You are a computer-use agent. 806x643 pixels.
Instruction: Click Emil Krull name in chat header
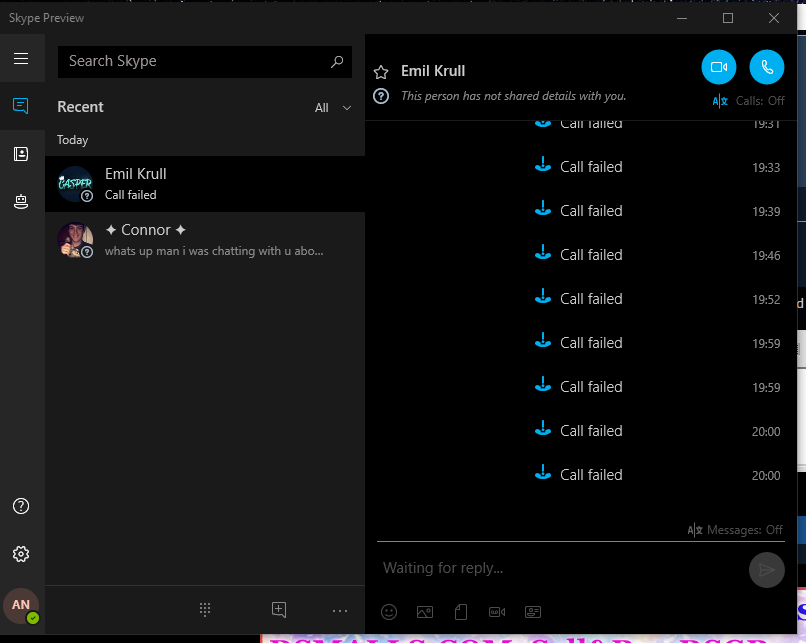433,71
